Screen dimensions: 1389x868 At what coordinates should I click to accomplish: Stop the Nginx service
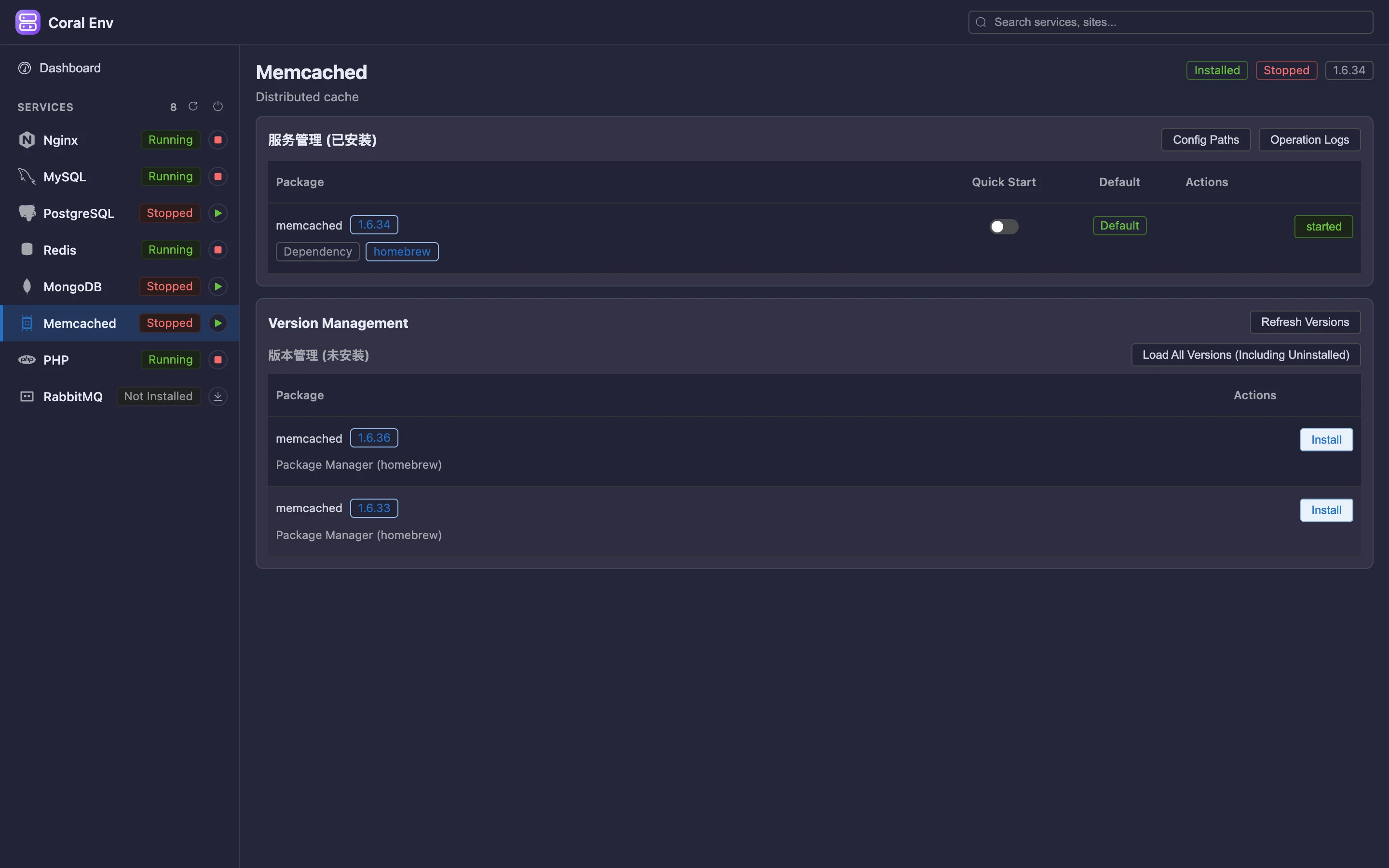point(218,140)
